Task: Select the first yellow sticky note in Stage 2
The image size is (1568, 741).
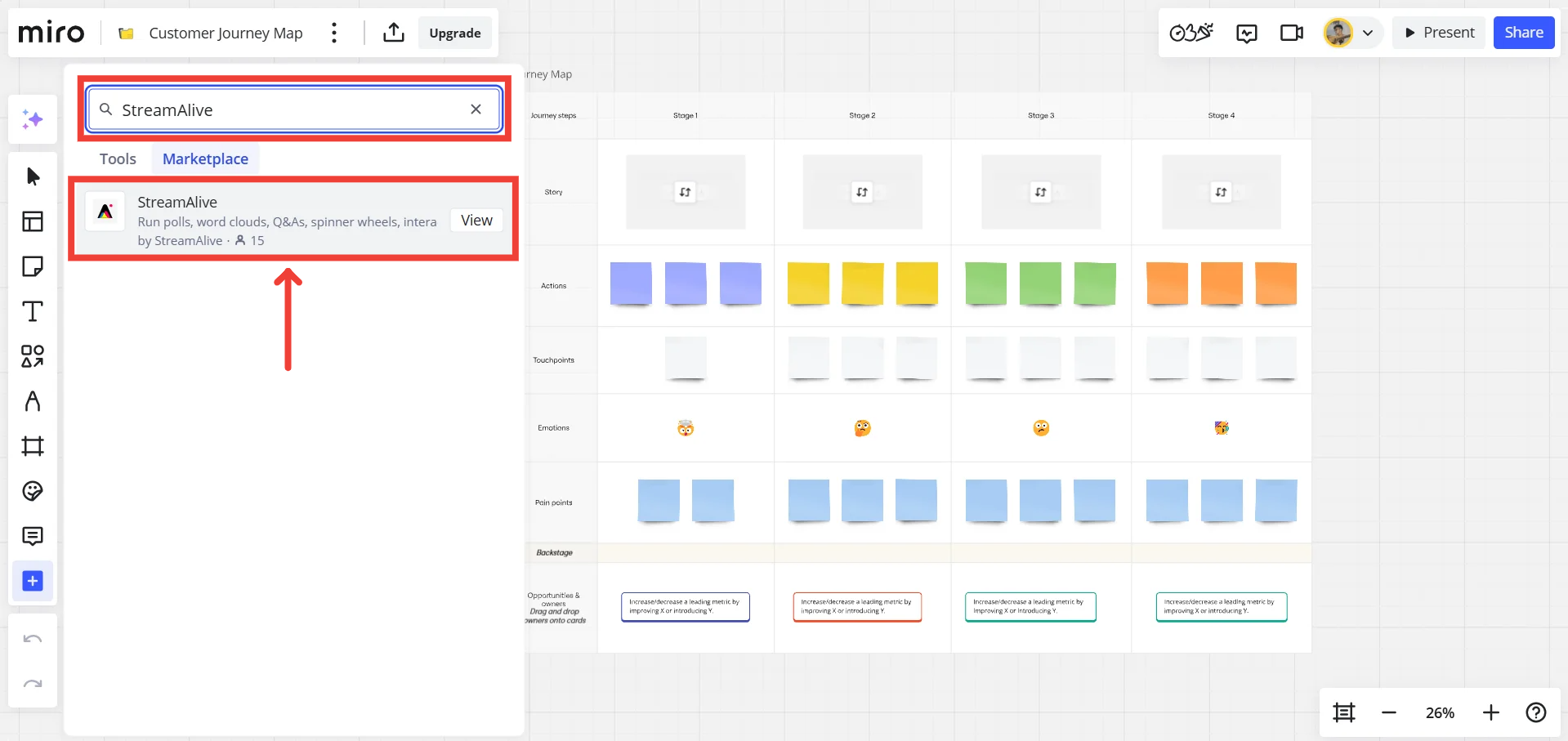Action: 808,283
